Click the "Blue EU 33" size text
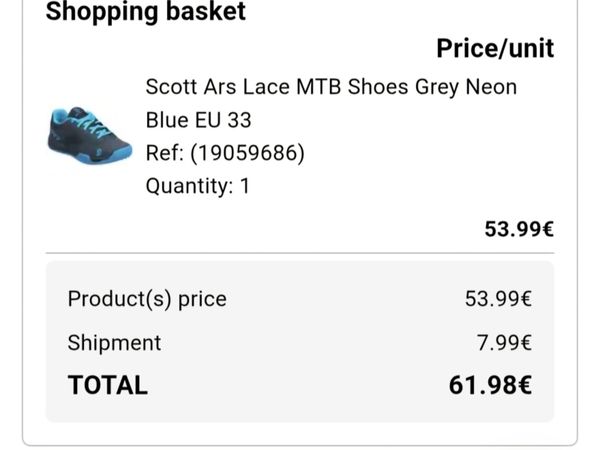Image resolution: width=600 pixels, height=450 pixels. [198, 120]
